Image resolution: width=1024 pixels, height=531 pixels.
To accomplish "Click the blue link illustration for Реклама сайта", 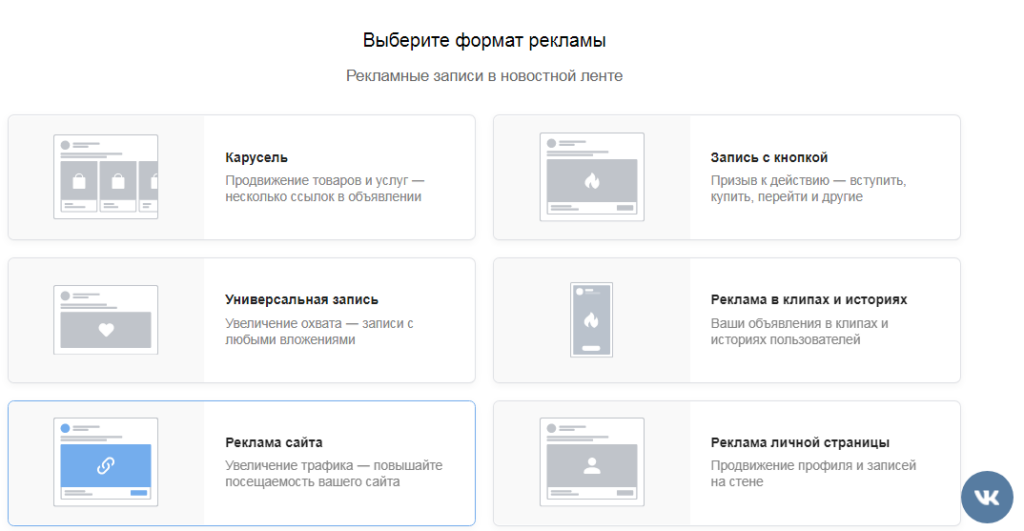I will [x=106, y=462].
